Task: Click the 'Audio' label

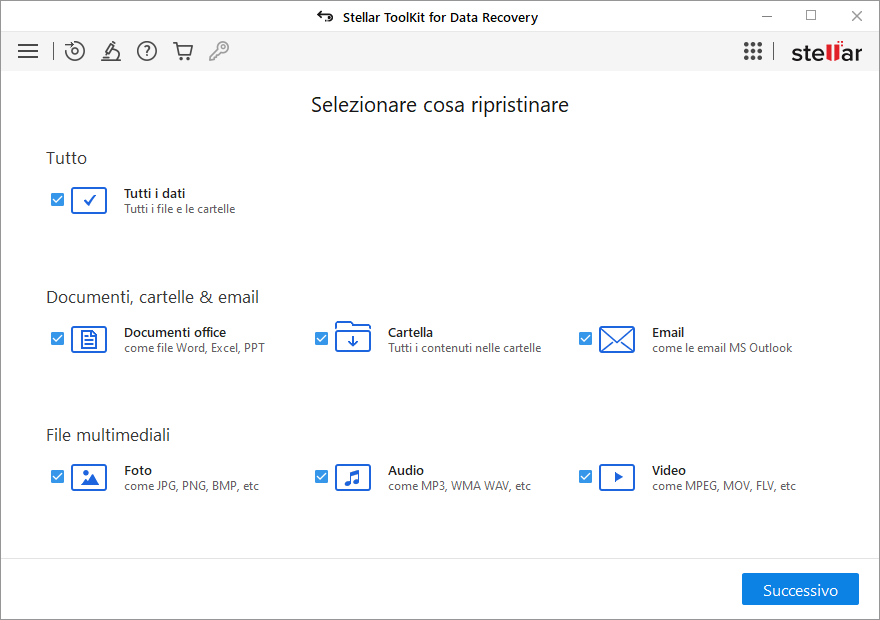Action: pyautogui.click(x=406, y=471)
